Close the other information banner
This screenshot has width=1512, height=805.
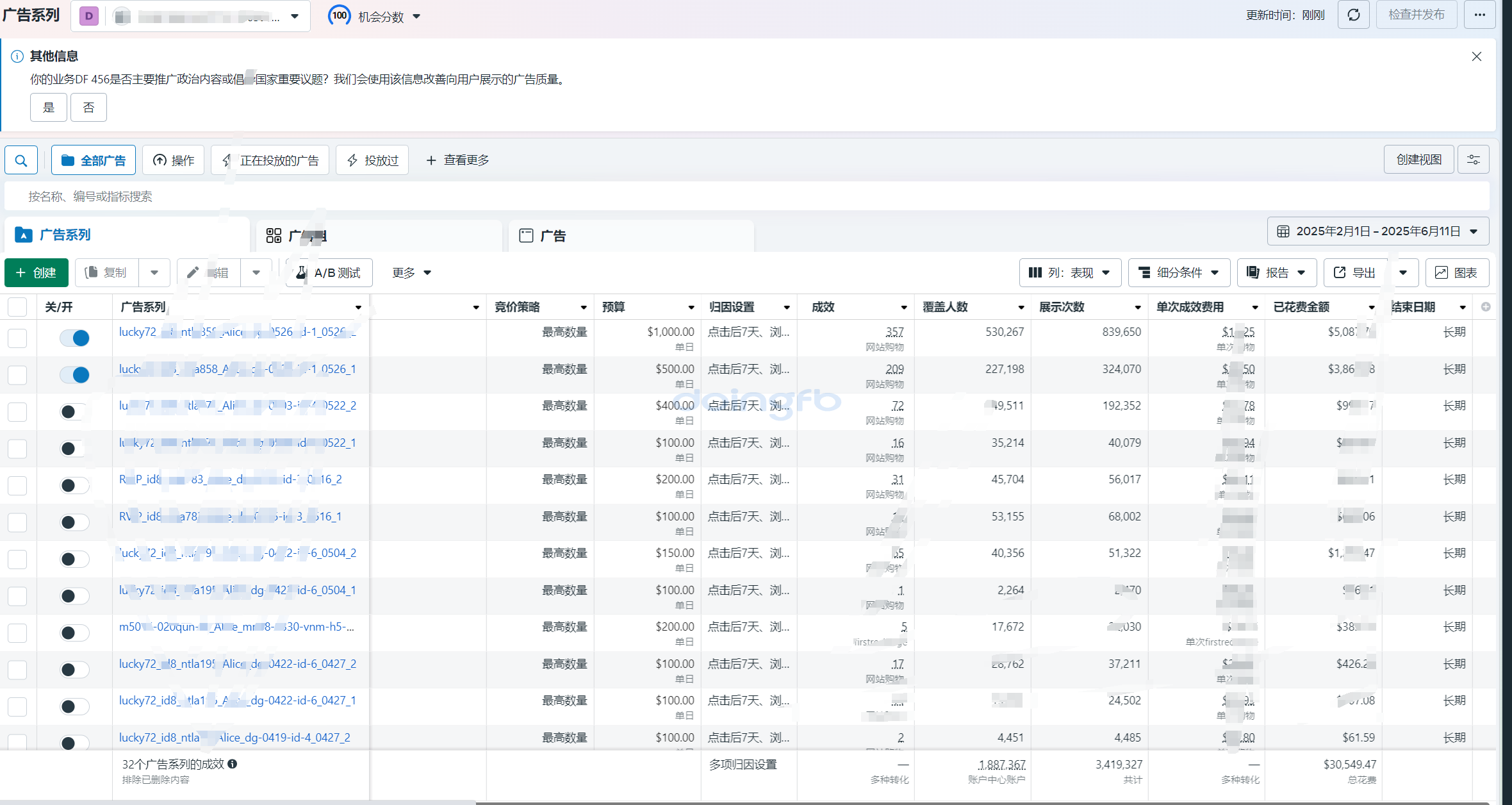tap(1476, 56)
